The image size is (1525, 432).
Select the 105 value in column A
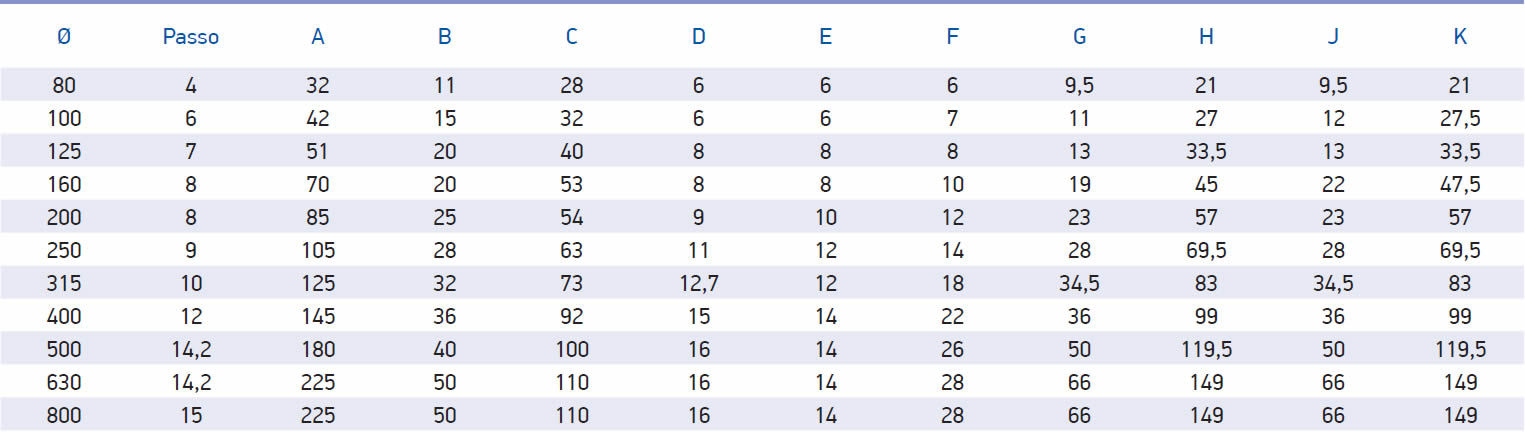click(318, 251)
